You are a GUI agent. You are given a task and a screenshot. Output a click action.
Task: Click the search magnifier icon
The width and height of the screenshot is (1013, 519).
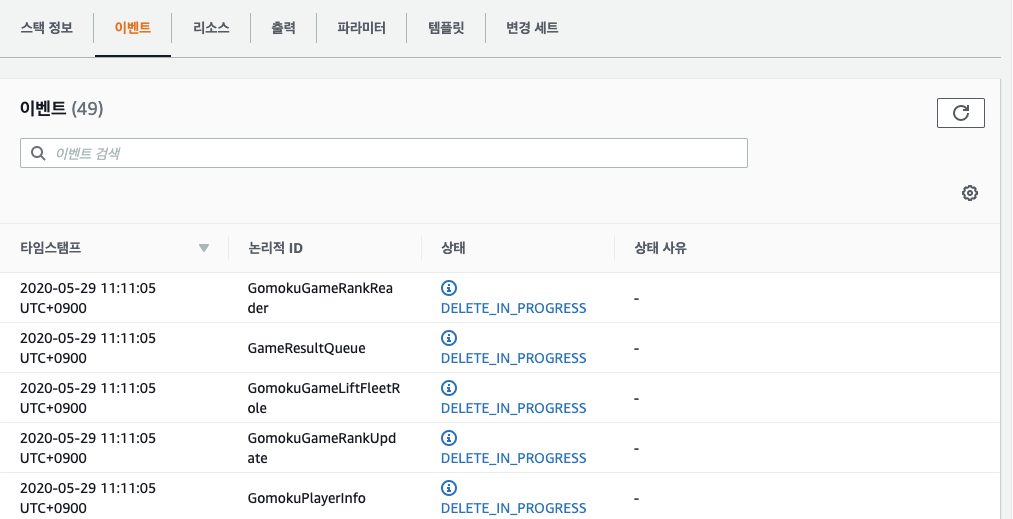[38, 153]
